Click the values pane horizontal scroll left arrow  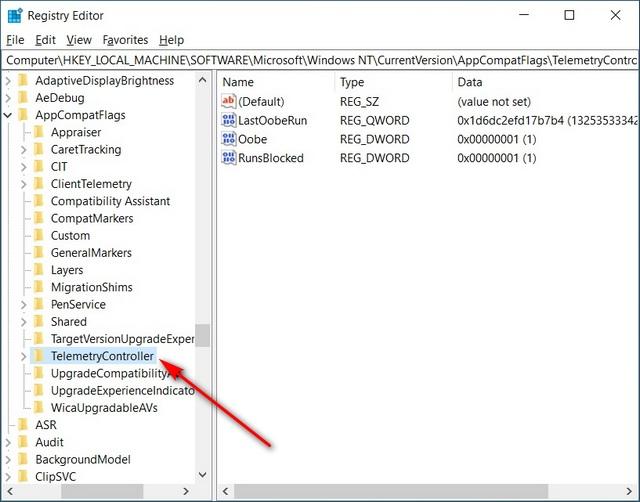(226, 491)
